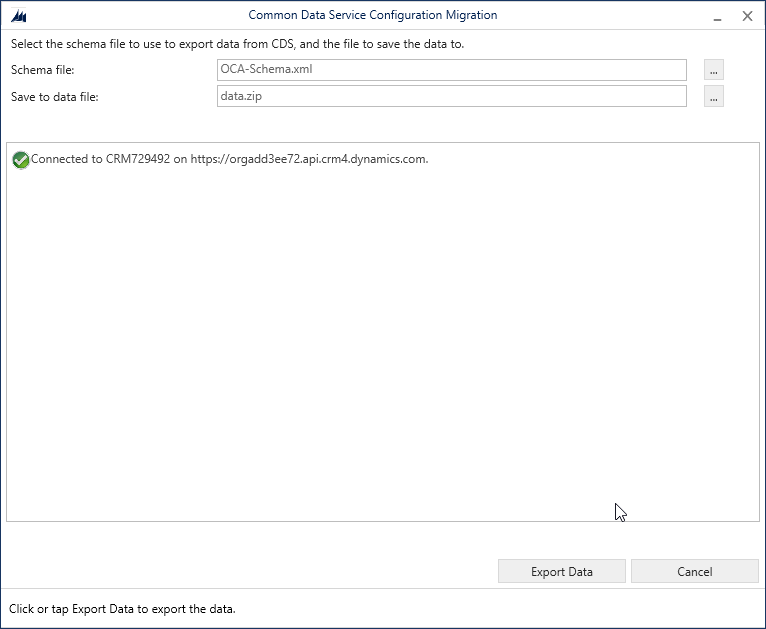Click the 'Save to data file:' label
This screenshot has height=629, width=766.
[55, 97]
